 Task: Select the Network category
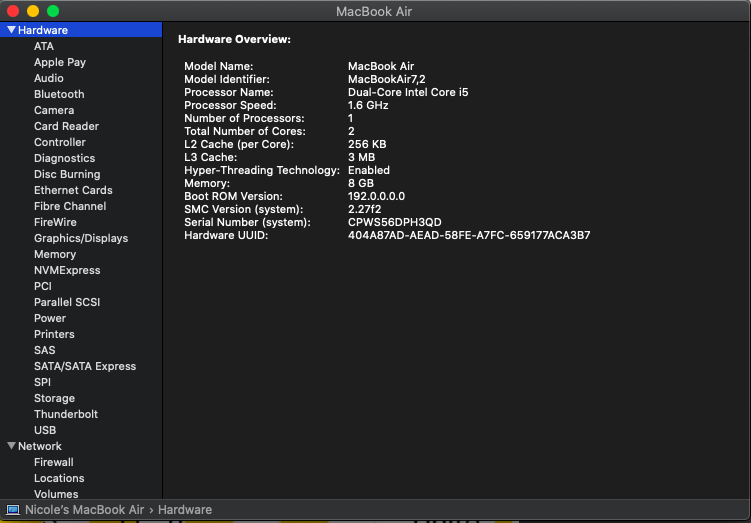[x=40, y=446]
